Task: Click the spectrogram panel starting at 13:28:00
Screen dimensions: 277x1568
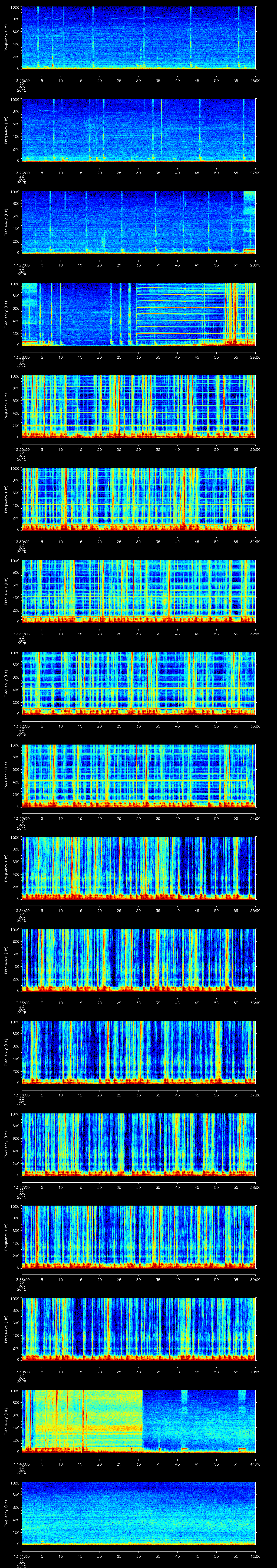Action: tap(139, 315)
